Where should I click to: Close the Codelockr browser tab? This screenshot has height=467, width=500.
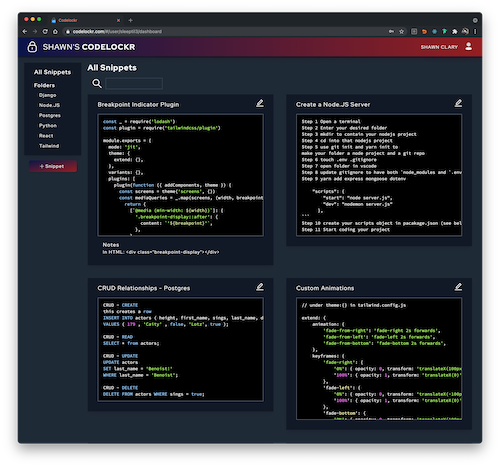[118, 20]
